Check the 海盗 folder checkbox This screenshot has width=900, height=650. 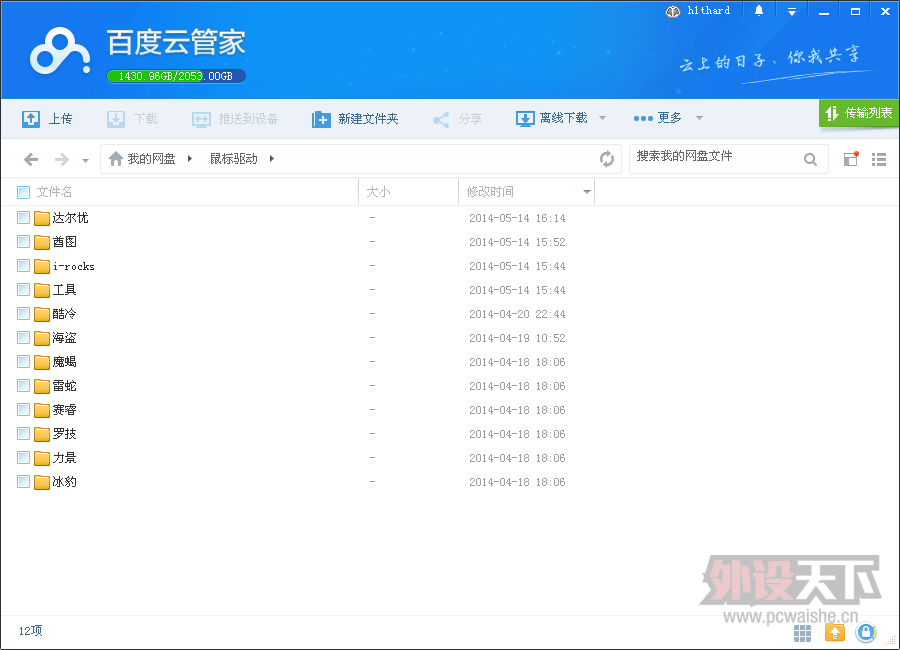coord(24,338)
